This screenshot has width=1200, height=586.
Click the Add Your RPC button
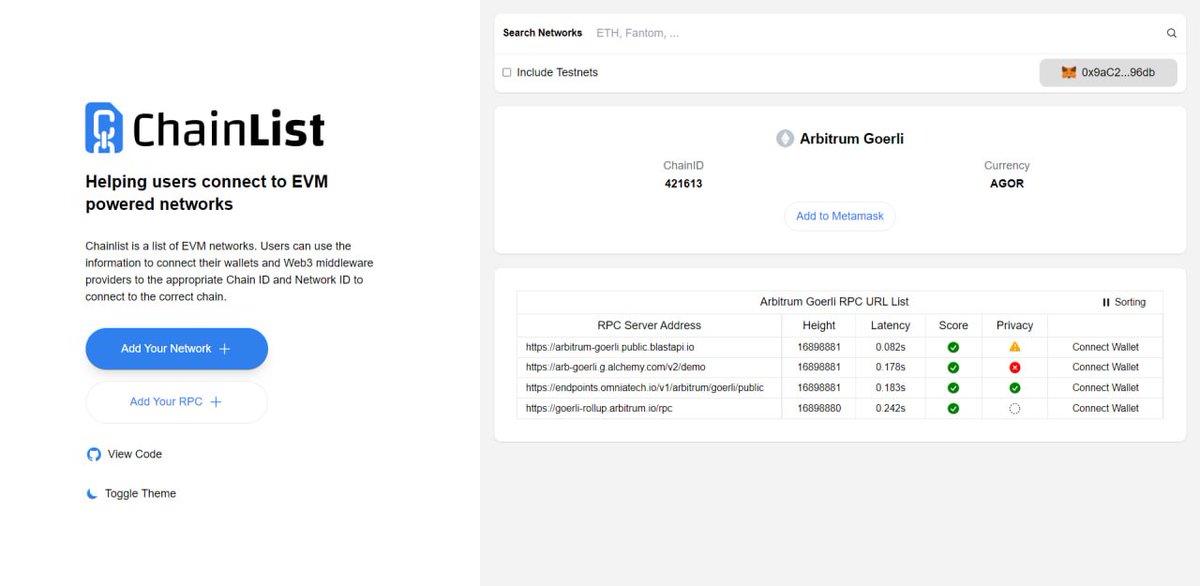point(177,402)
